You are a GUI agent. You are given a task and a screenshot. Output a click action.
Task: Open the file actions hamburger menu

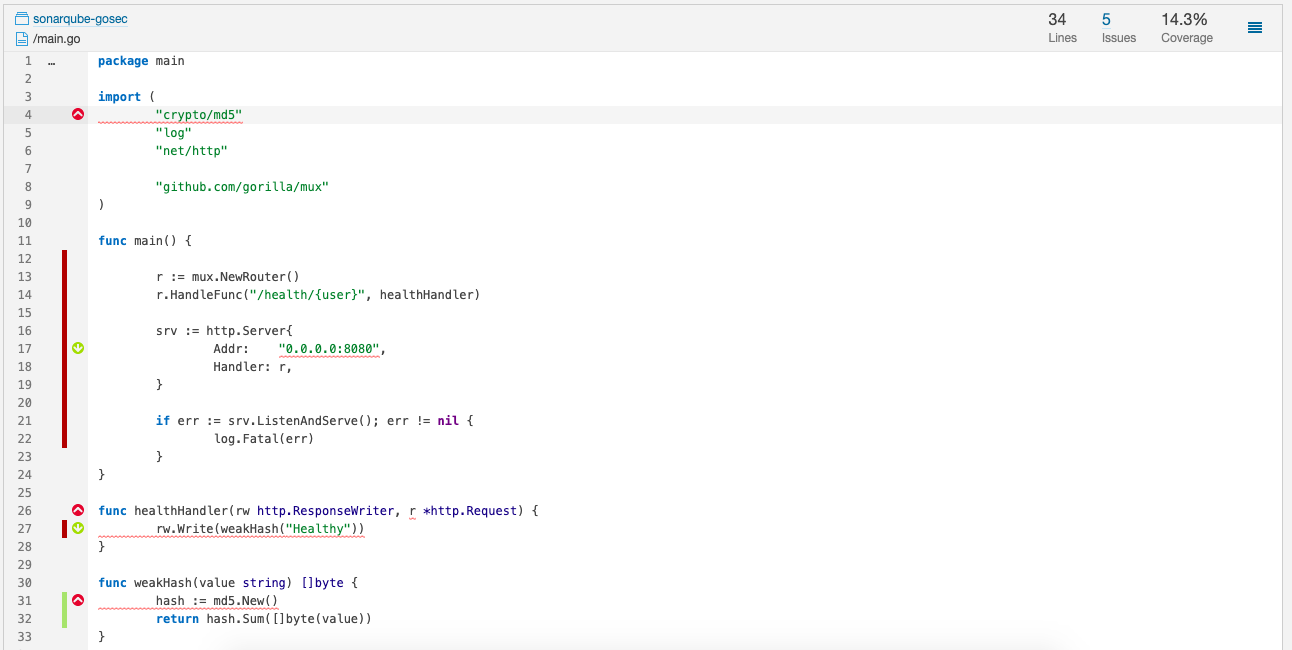click(1255, 27)
